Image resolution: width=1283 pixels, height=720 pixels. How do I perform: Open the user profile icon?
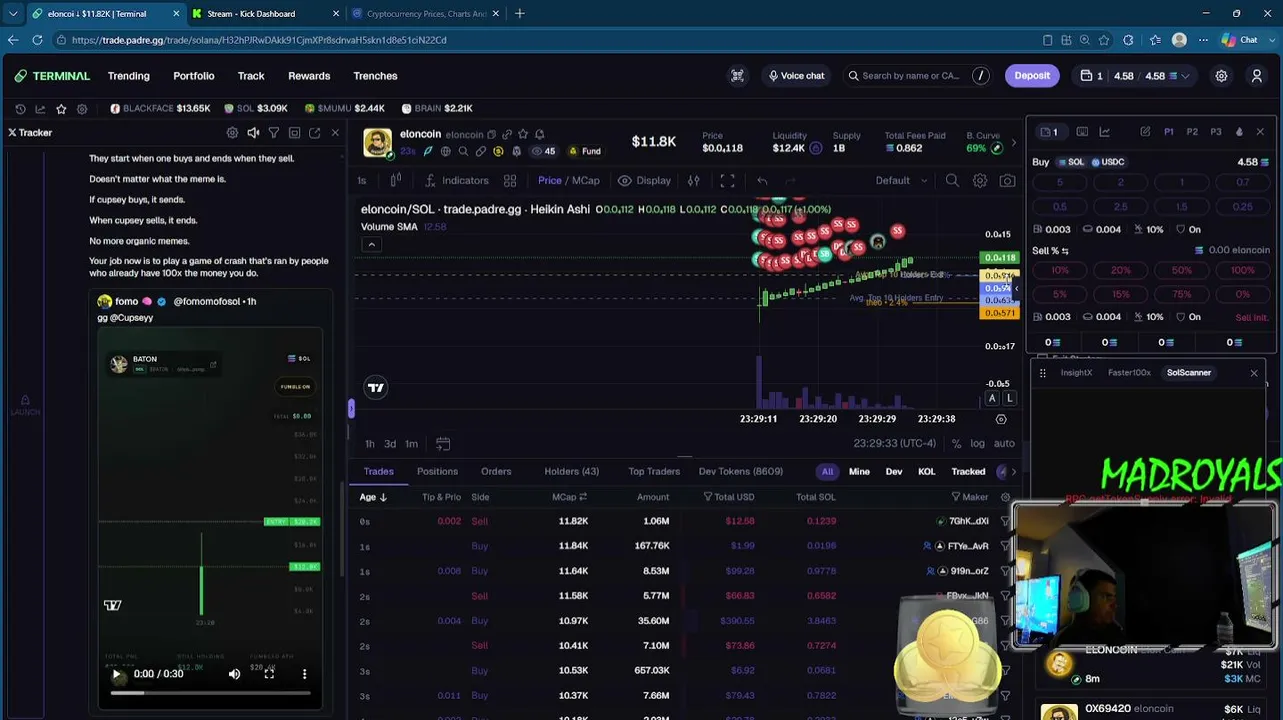(x=1257, y=76)
